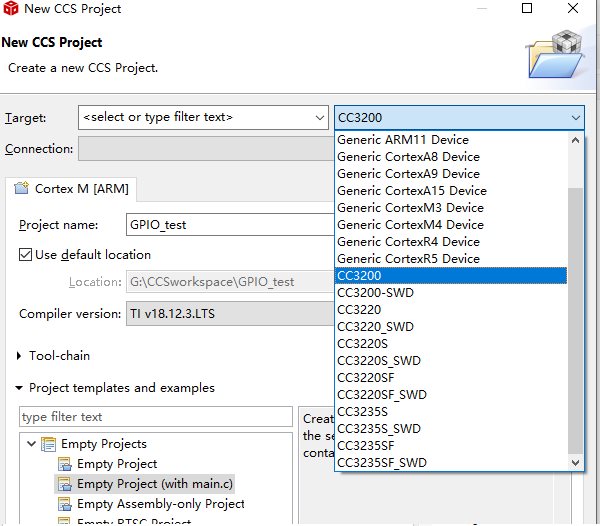Collapse the CC3200 device dropdown

pos(574,117)
